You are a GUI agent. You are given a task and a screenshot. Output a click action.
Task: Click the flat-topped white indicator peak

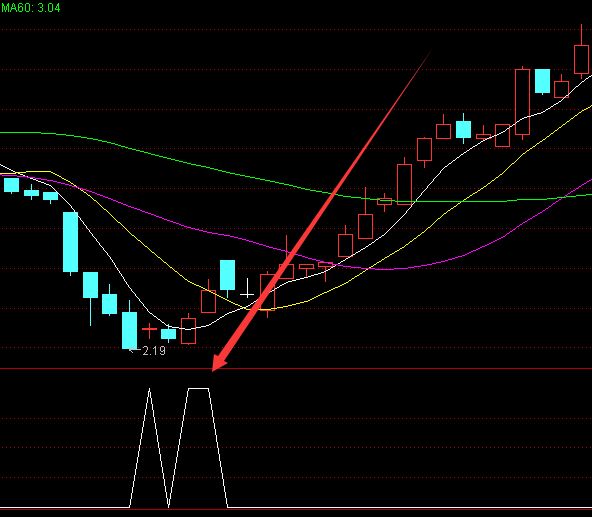199,388
